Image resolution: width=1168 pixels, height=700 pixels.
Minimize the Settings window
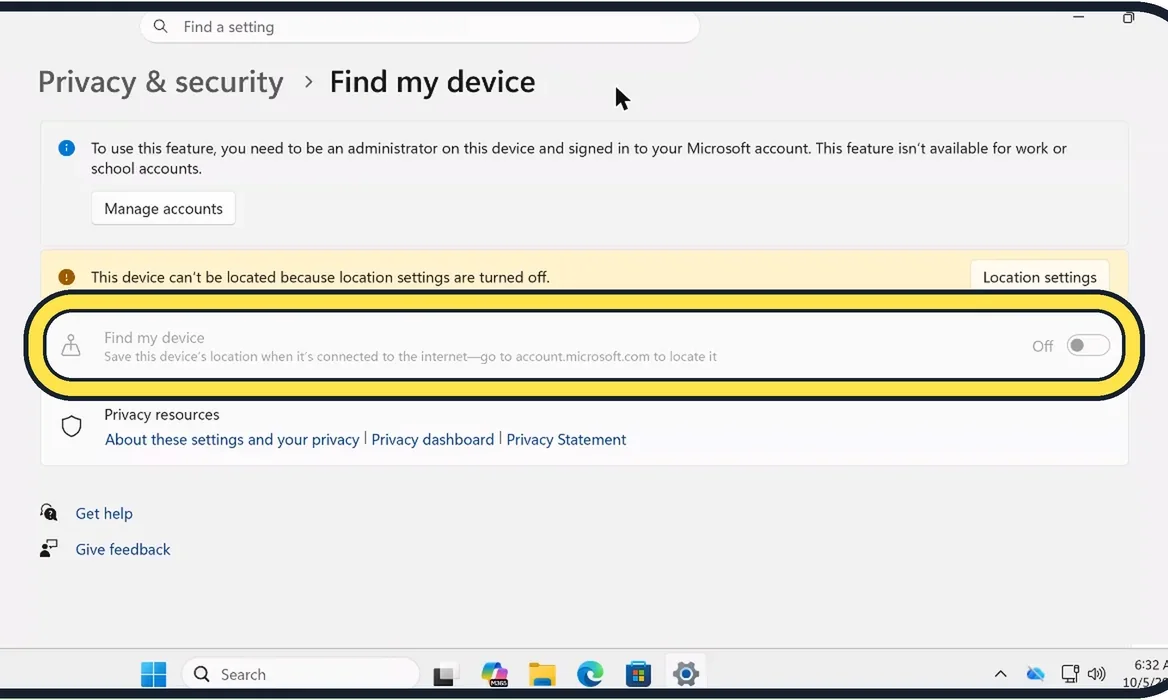tap(1078, 16)
